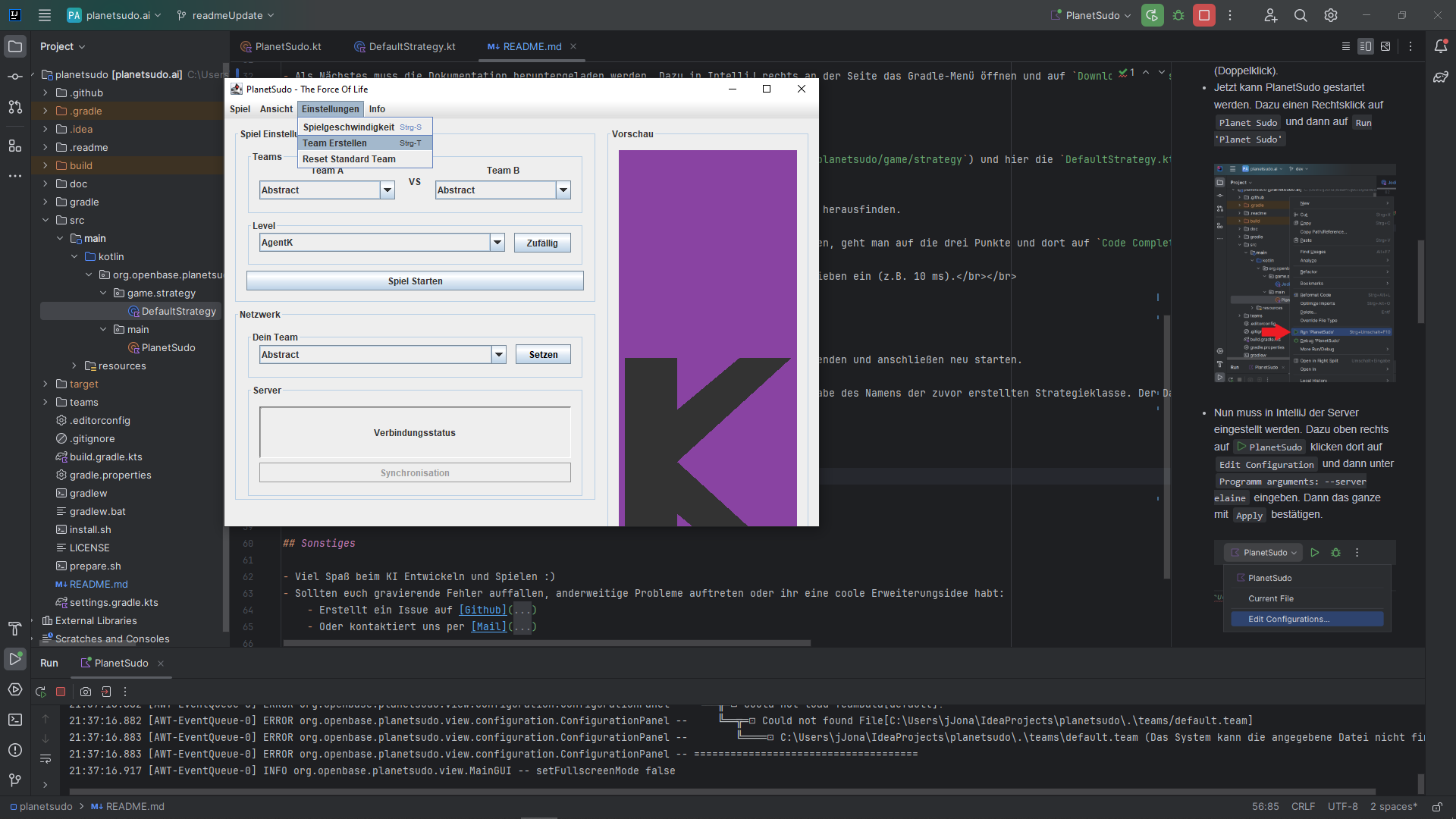Stop the running PlanetSudo application

click(1203, 15)
